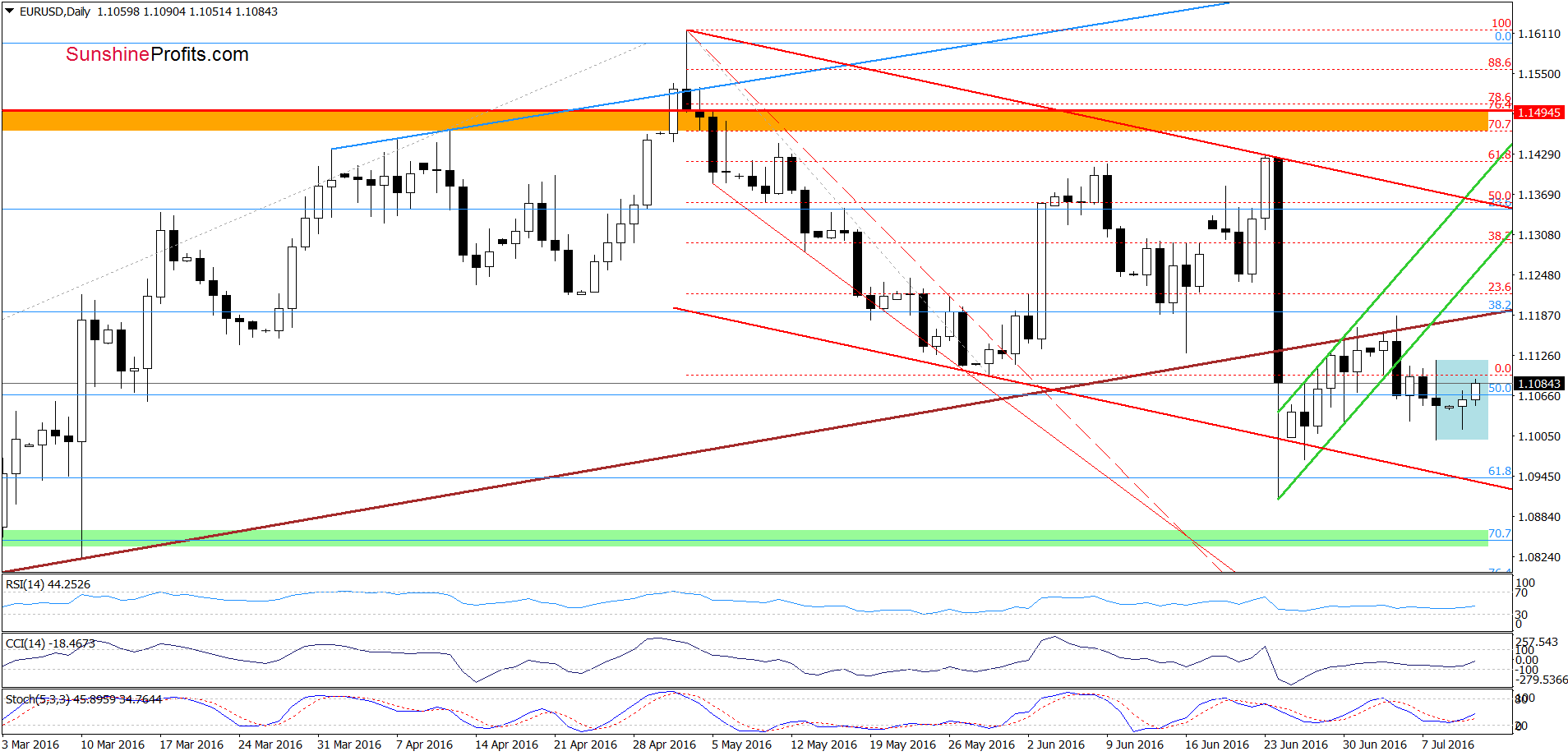Select the red 1.14945 price label
The height and width of the screenshot is (756, 1568).
pyautogui.click(x=1539, y=113)
